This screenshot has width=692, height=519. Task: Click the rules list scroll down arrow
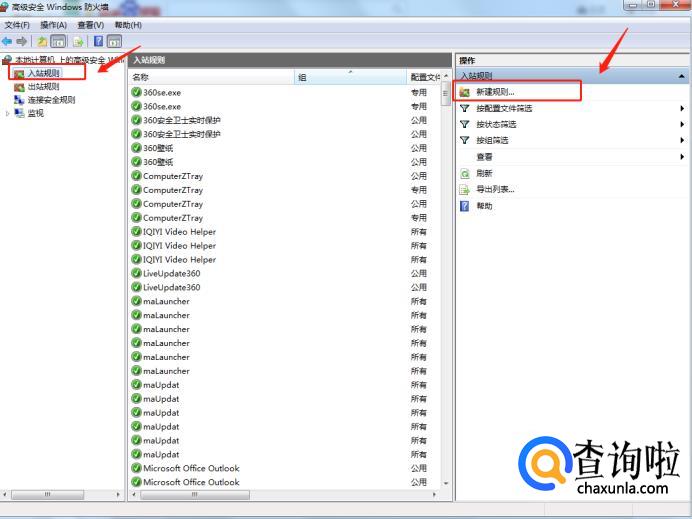click(x=446, y=483)
